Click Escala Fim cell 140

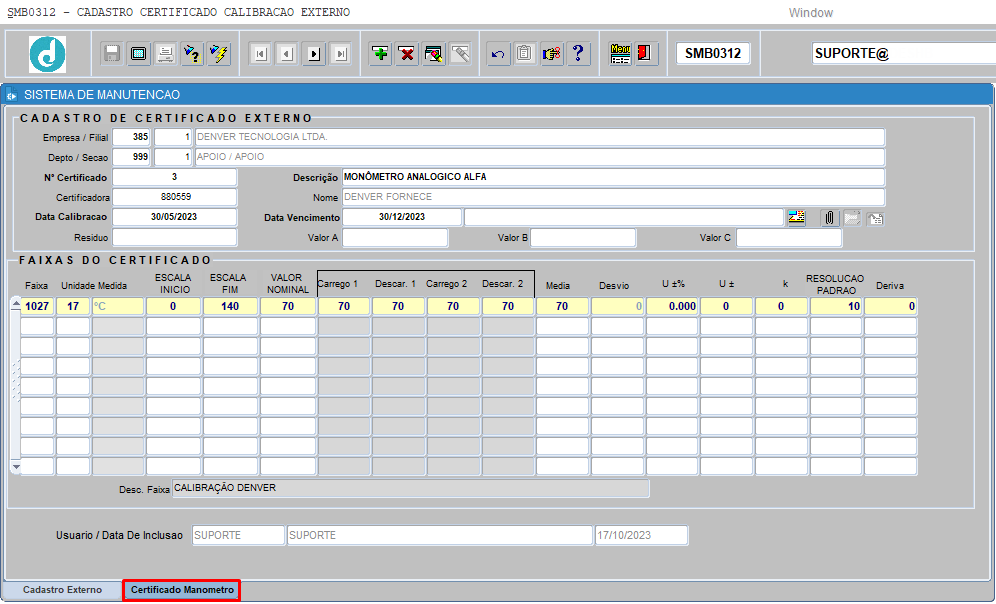(230, 306)
